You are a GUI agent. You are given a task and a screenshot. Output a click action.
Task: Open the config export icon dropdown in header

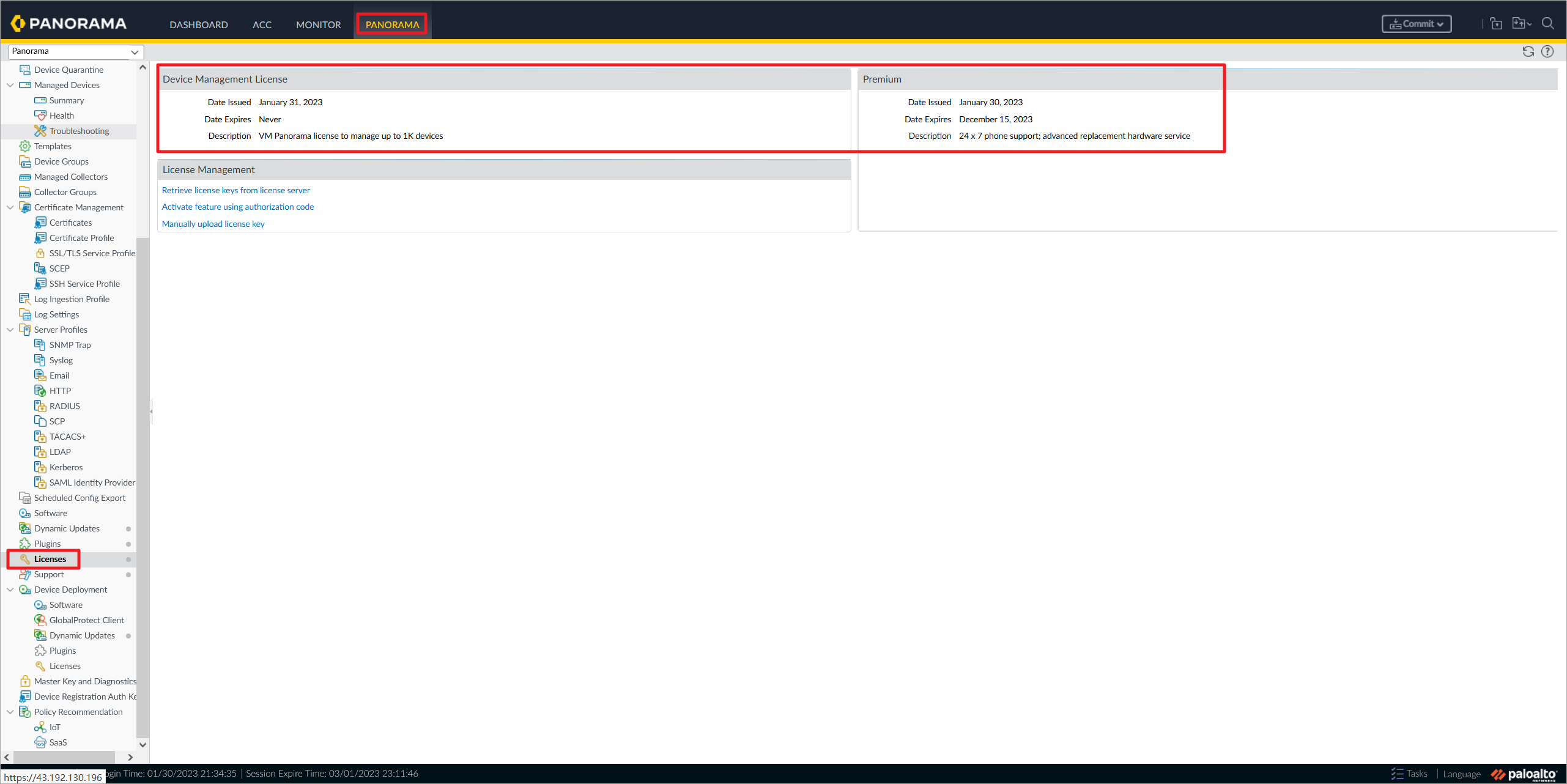click(1521, 24)
